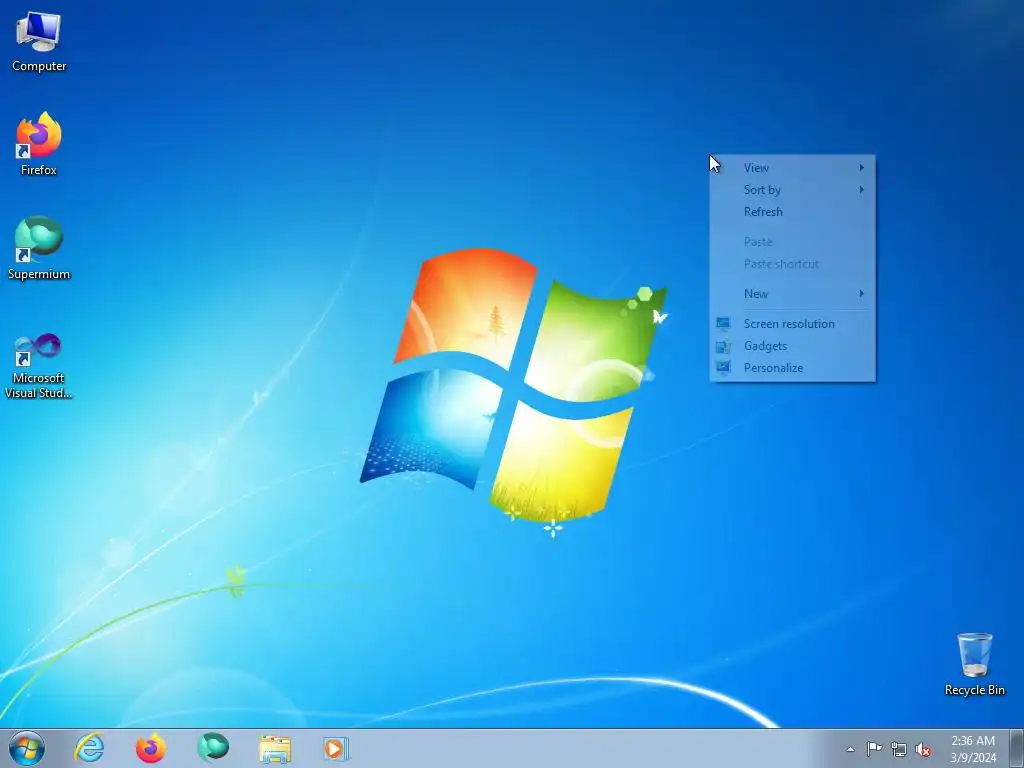Select the Supermium desktop shortcut
This screenshot has height=768, width=1024.
click(39, 248)
